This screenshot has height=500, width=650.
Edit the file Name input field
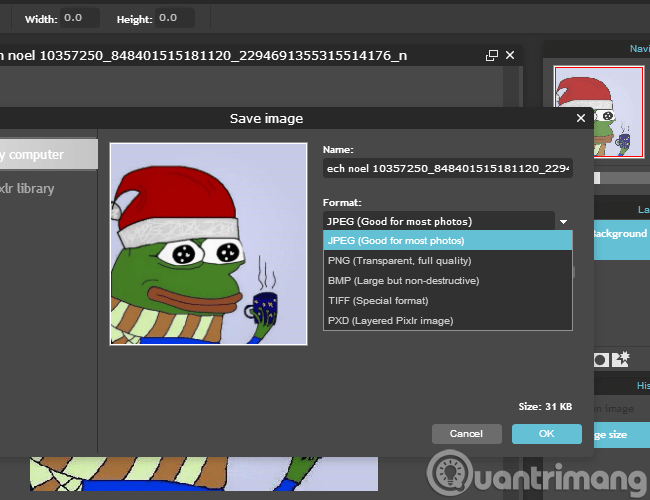448,168
